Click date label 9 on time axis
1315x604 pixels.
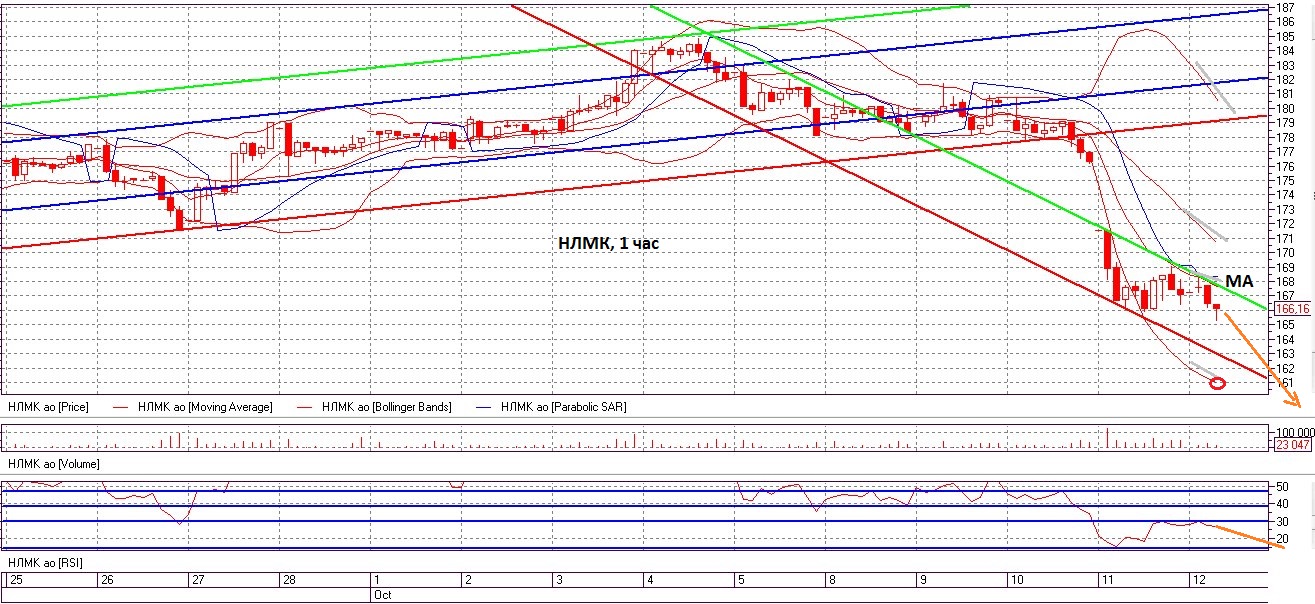click(x=923, y=580)
